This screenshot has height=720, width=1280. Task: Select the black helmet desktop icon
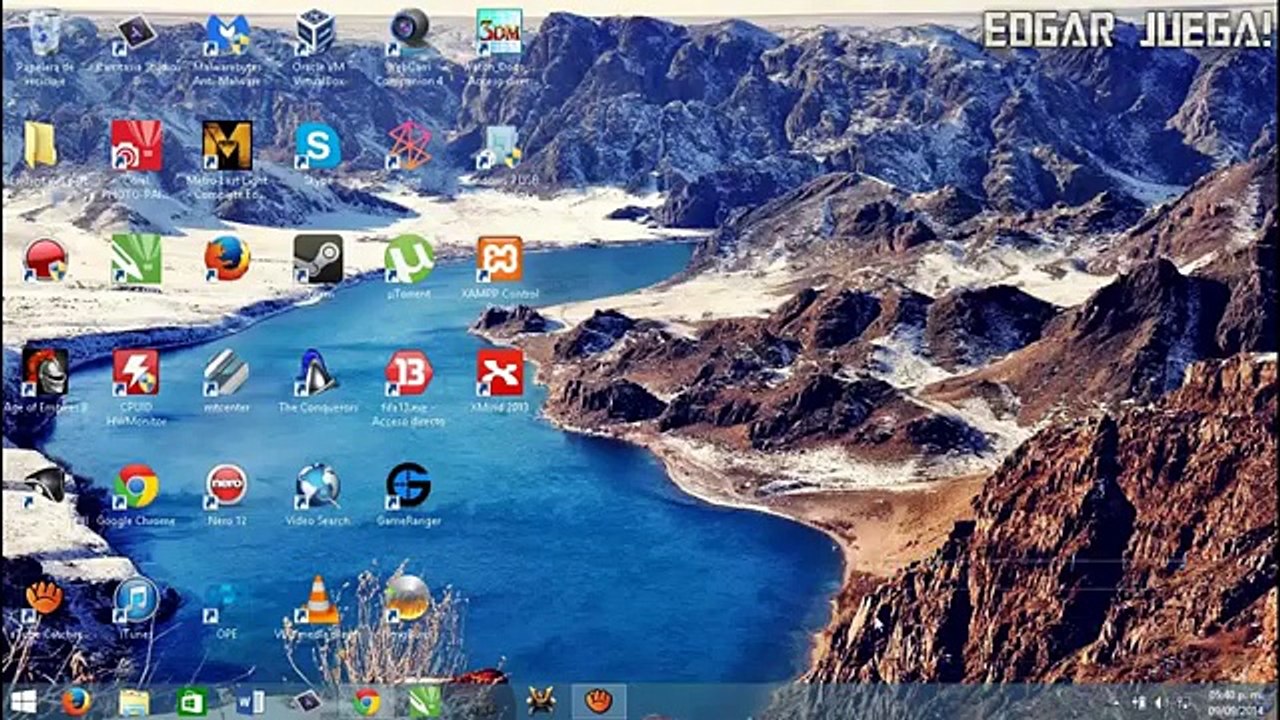[x=45, y=485]
